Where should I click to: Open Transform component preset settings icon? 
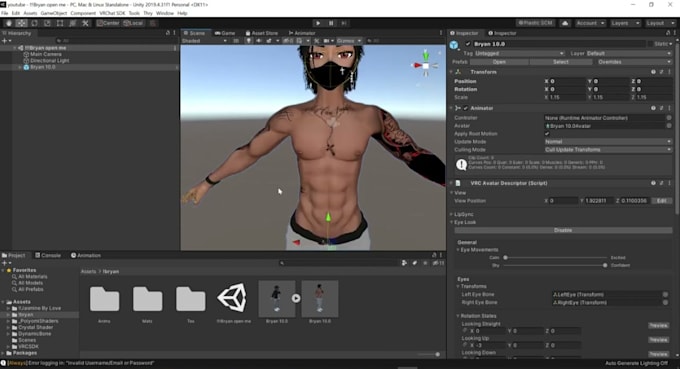[661, 72]
